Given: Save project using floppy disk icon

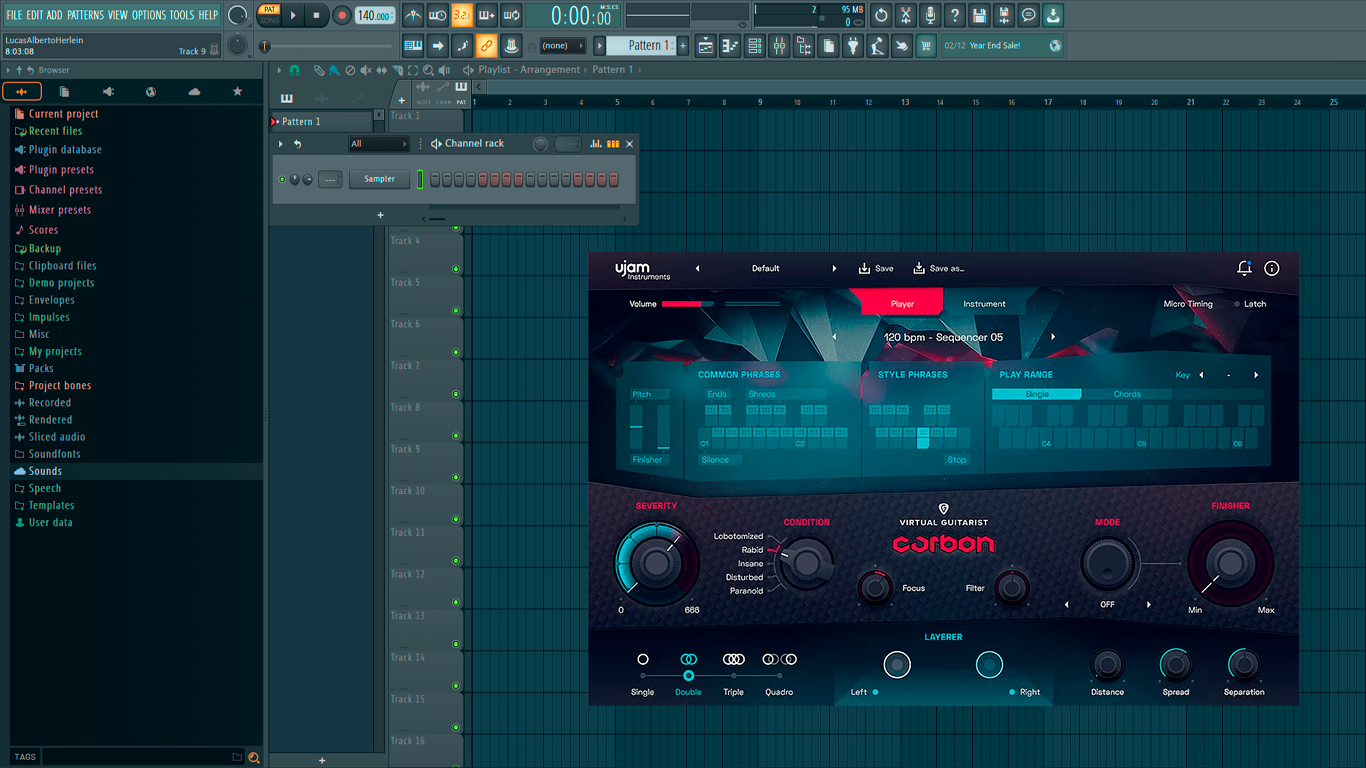Looking at the screenshot, I should 979,15.
